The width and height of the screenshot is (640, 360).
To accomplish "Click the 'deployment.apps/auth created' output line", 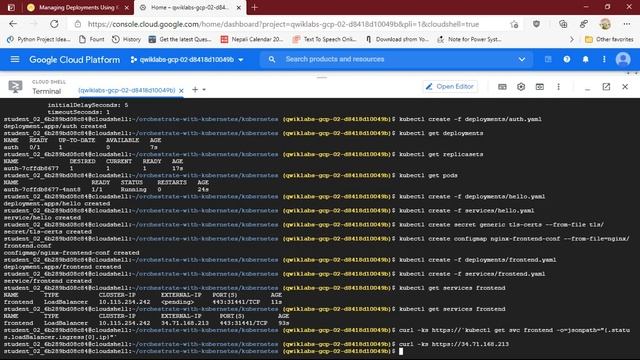I will point(55,126).
